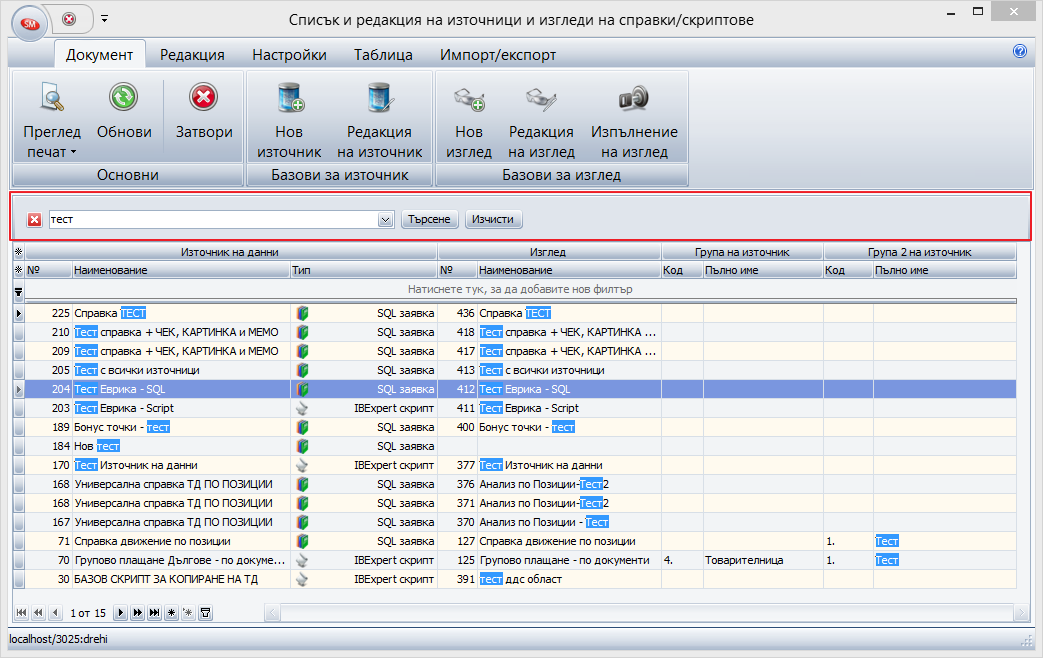Click the Група 2 на източник band header
The height and width of the screenshot is (658, 1043).
point(920,252)
